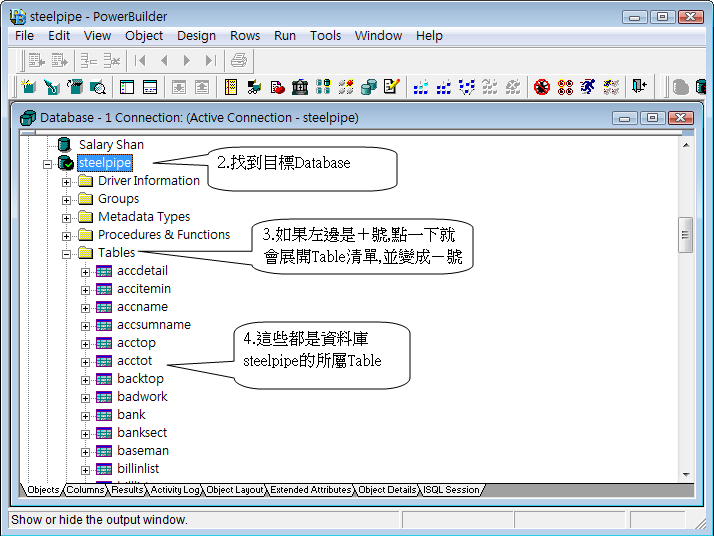Click the Inherit object toolbar icon
This screenshot has height=536, width=714.
coord(51,87)
